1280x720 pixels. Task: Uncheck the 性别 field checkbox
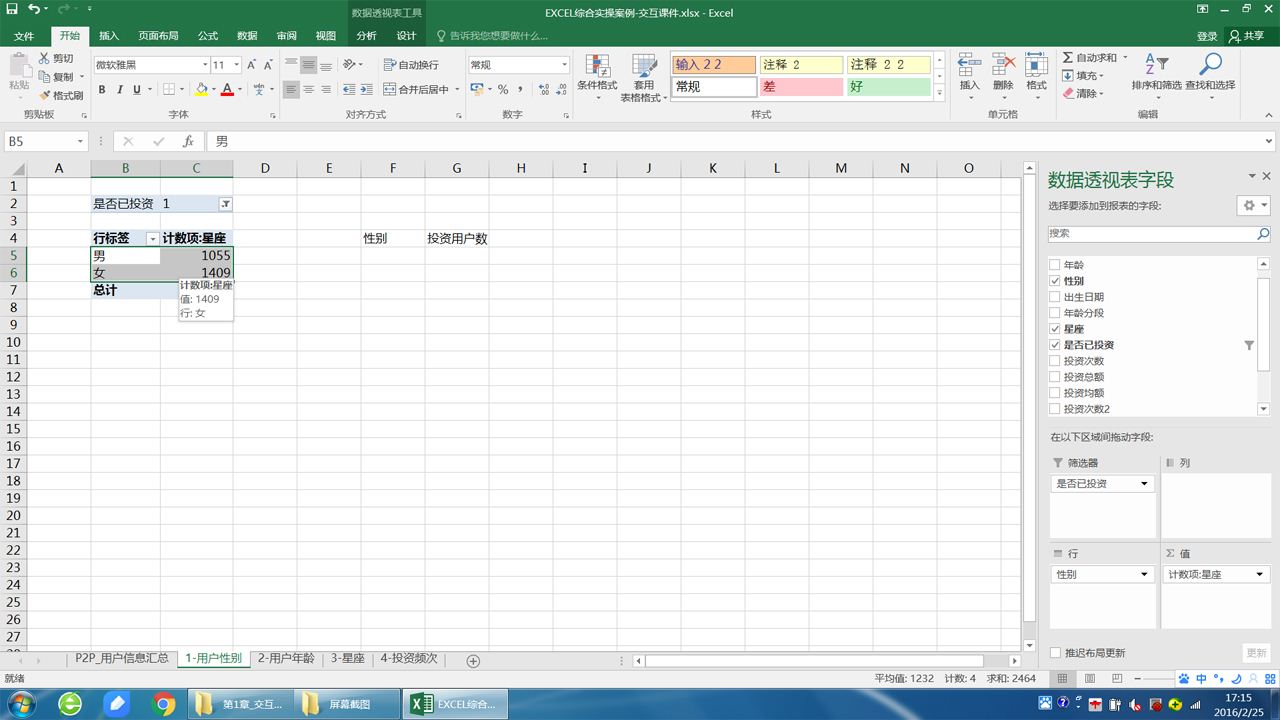(x=1054, y=281)
